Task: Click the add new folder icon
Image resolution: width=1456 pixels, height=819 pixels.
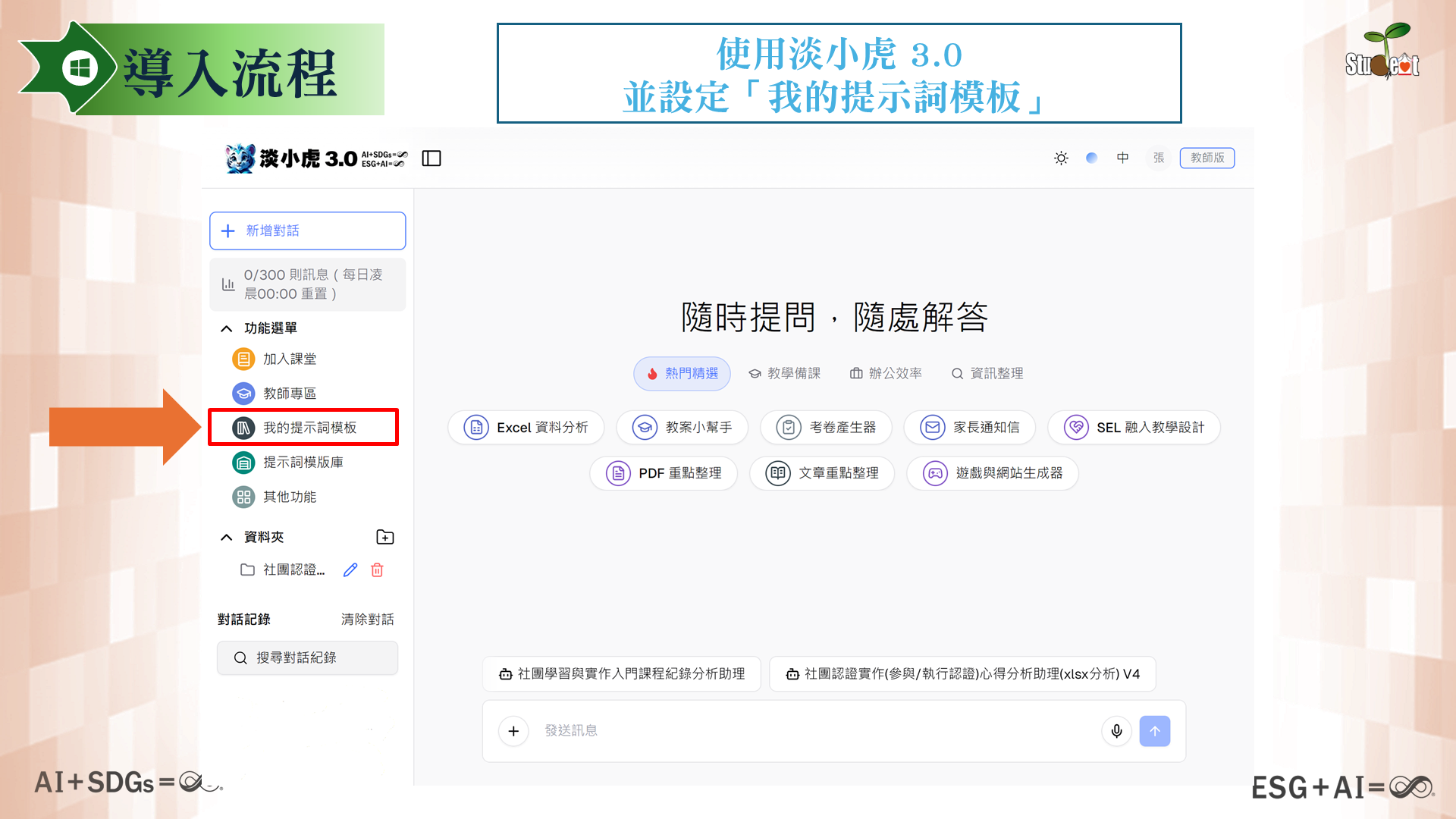Action: (385, 537)
